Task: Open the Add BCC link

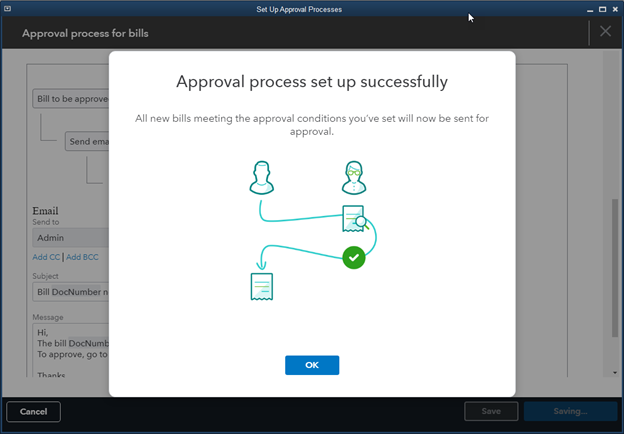Action: 82,257
